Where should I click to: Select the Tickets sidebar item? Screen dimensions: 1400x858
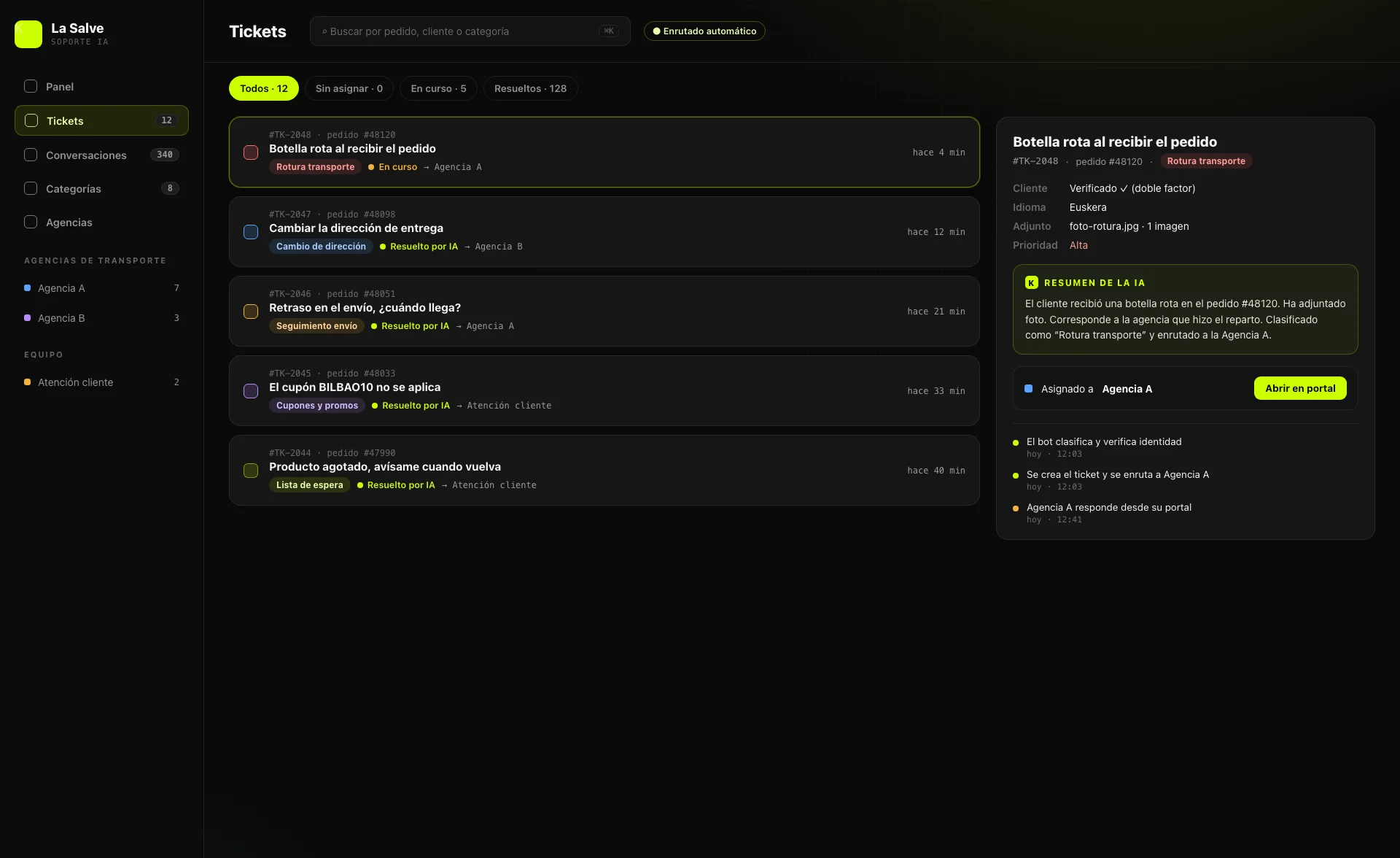coord(101,120)
